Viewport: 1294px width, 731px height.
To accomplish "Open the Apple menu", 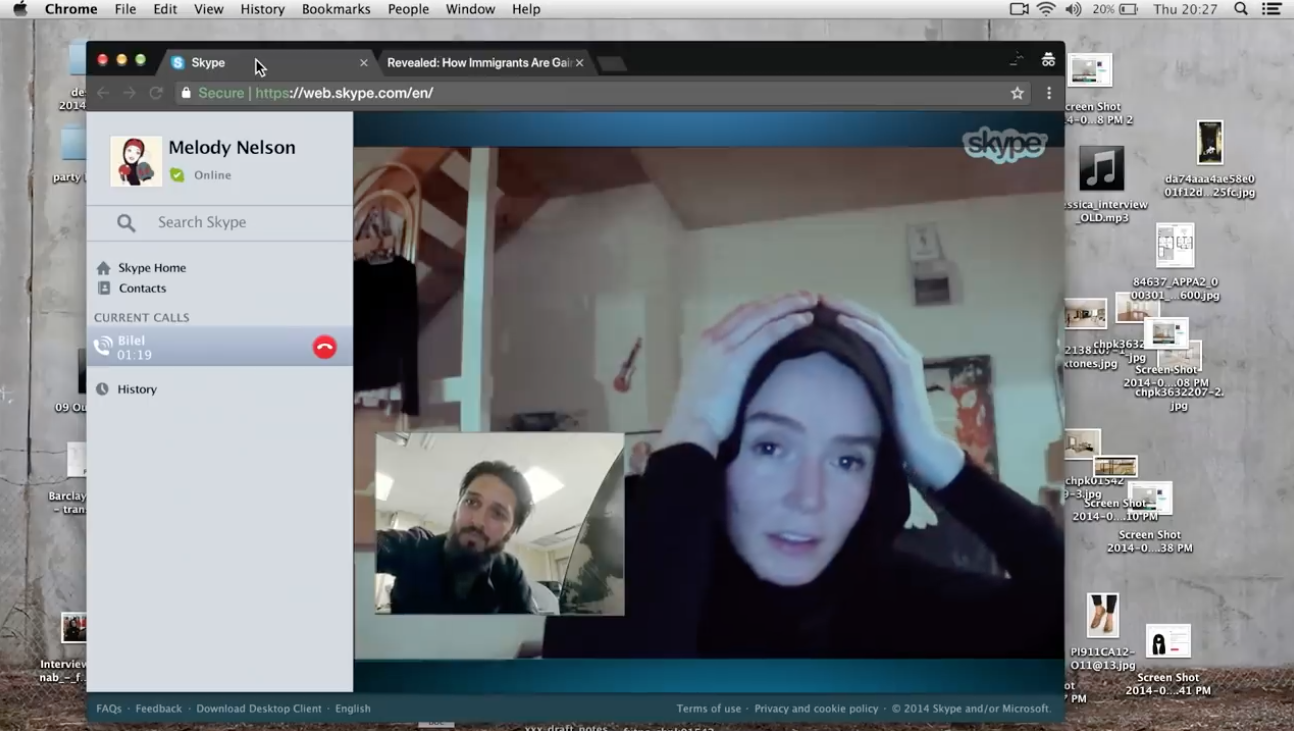I will pos(19,9).
